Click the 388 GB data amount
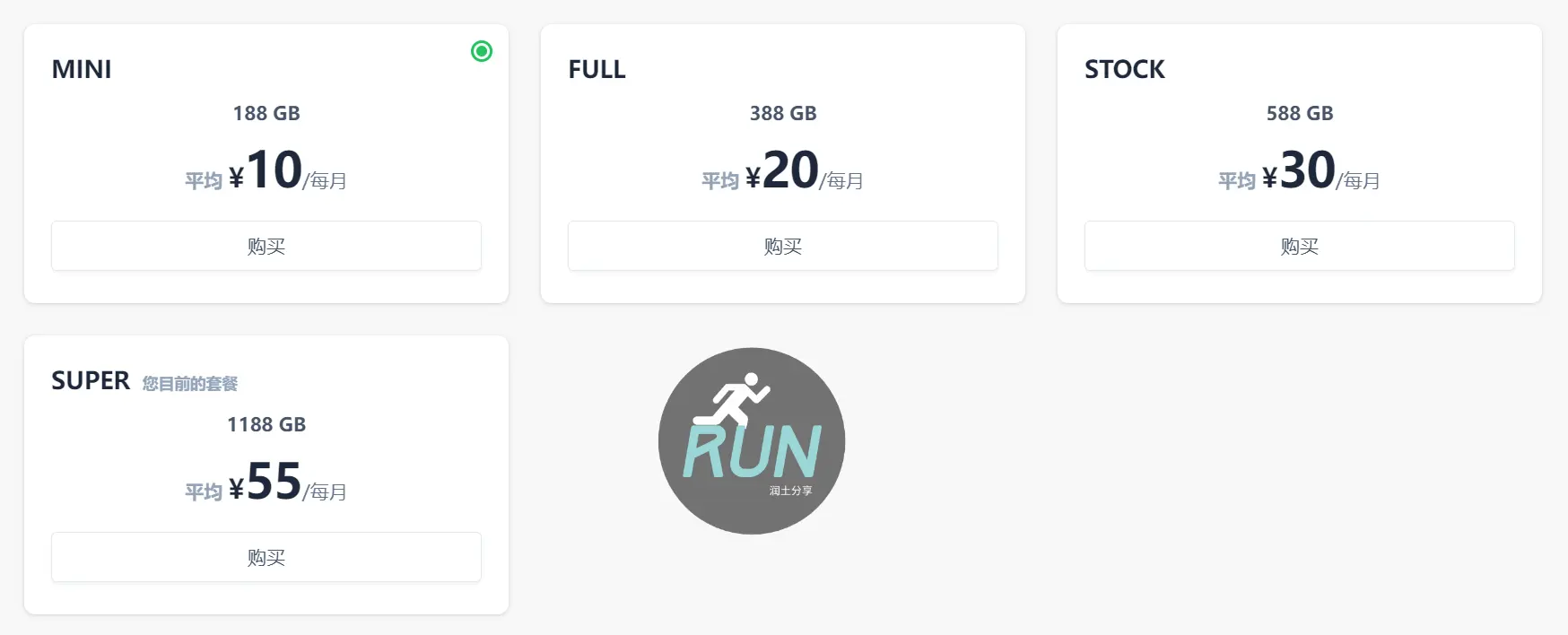This screenshot has width=1568, height=635. [x=783, y=113]
